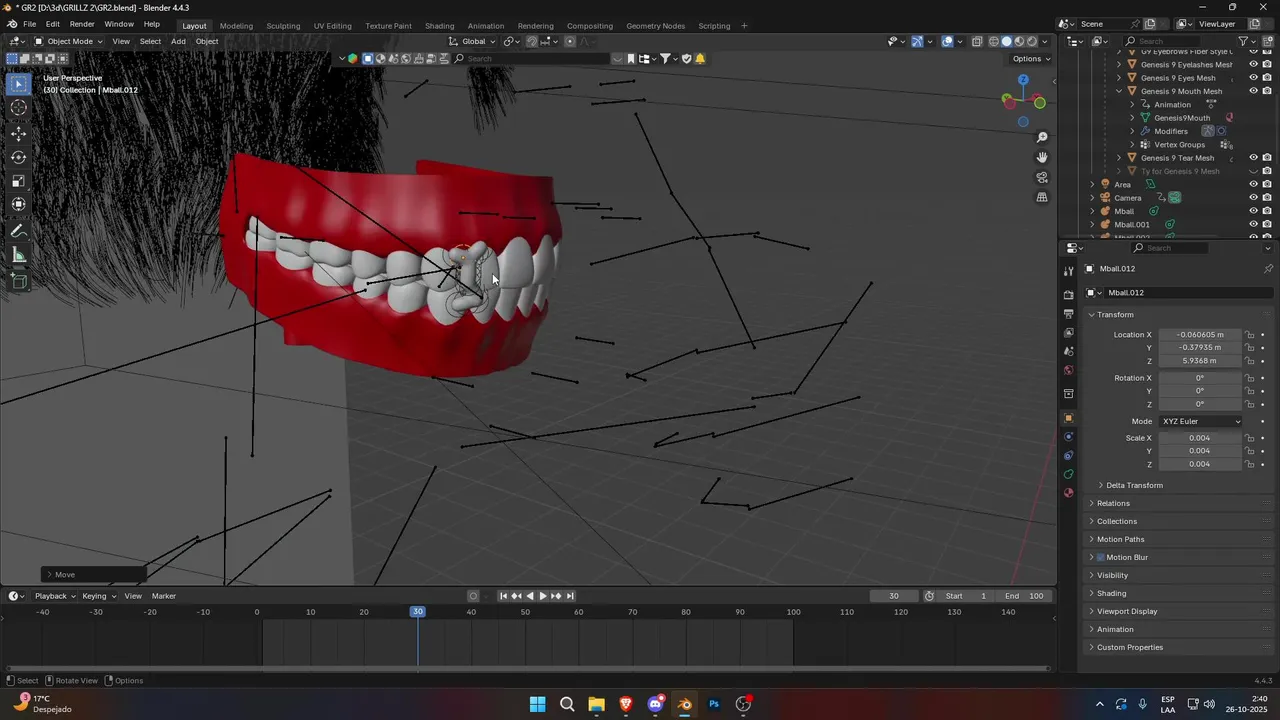Activate the Move tool in left toolbar
1280x720 pixels.
pos(19,133)
